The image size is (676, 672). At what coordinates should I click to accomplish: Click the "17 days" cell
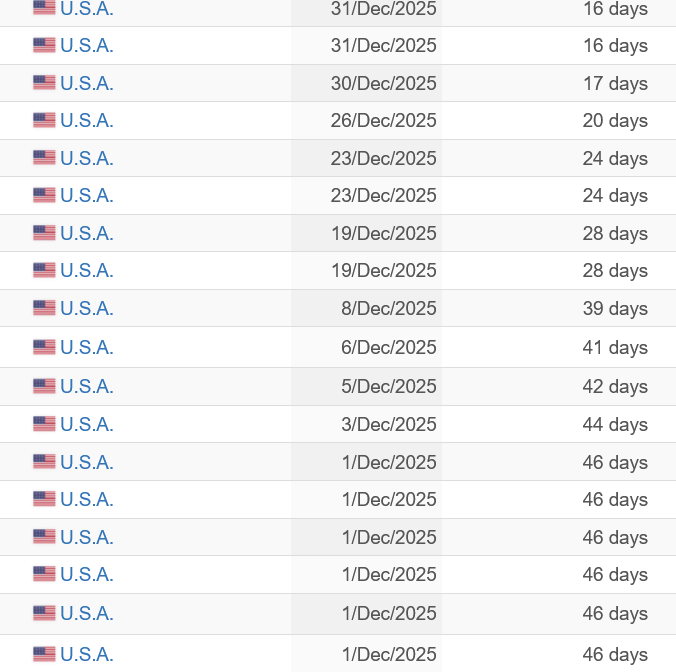(615, 83)
